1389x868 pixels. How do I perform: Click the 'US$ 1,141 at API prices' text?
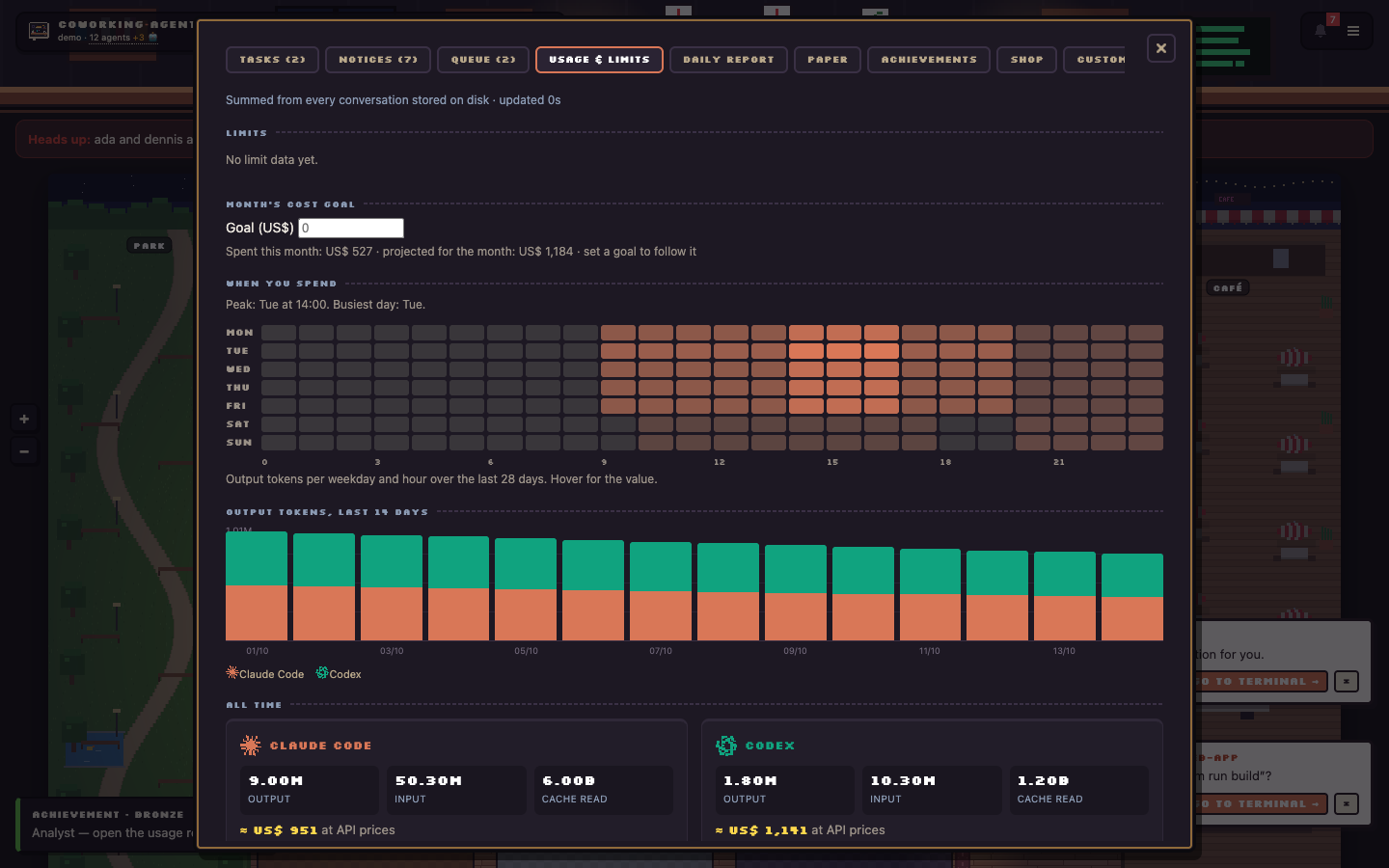click(x=801, y=829)
